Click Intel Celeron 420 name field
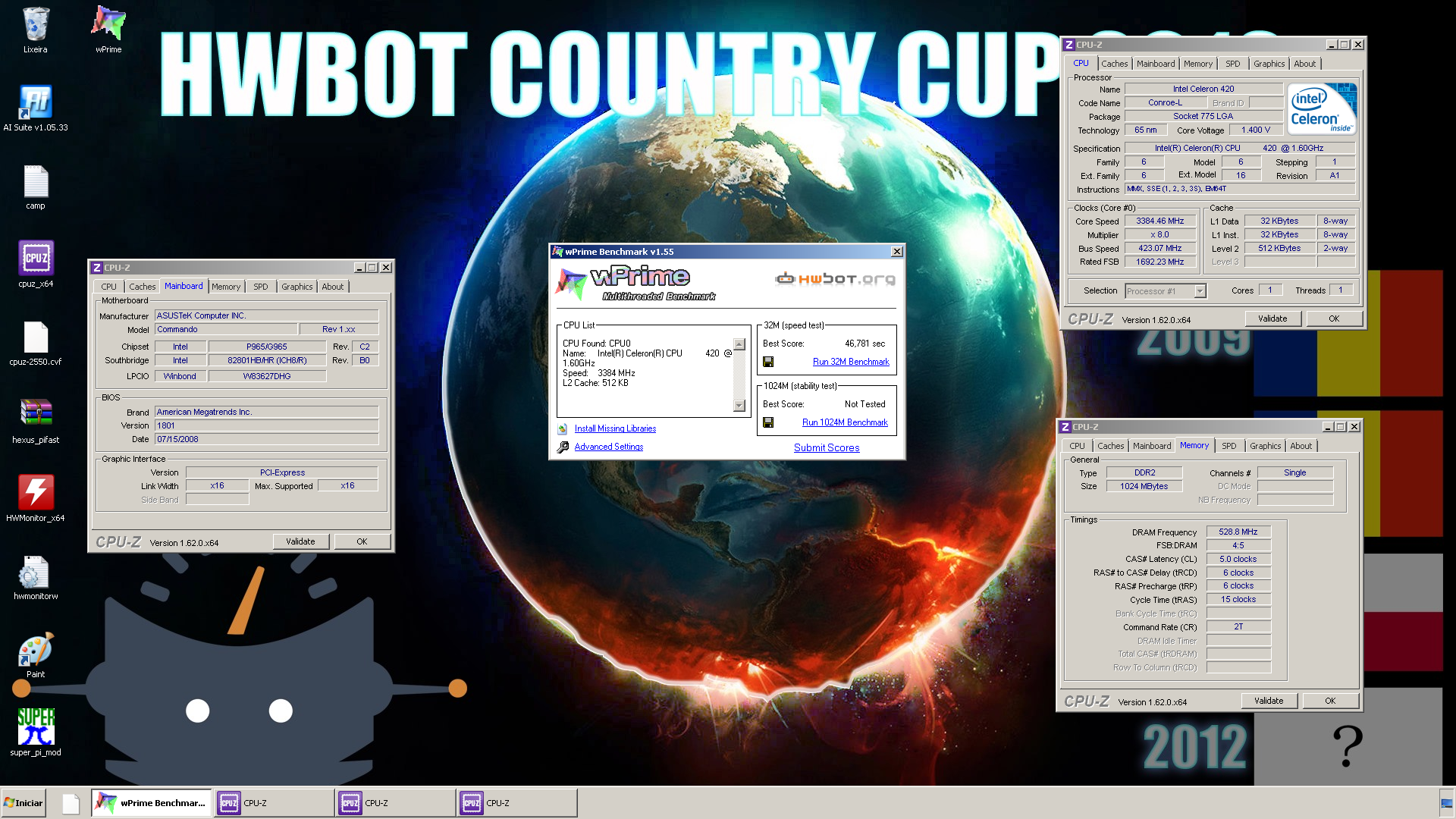This screenshot has height=819, width=1456. [x=1203, y=89]
